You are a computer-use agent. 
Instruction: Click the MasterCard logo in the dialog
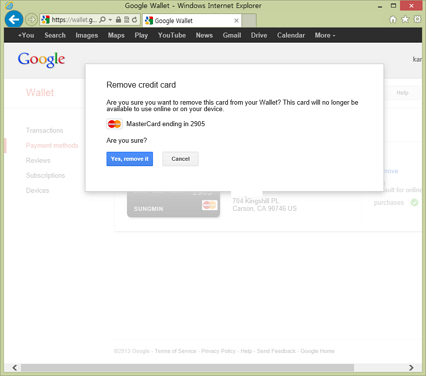(114, 124)
